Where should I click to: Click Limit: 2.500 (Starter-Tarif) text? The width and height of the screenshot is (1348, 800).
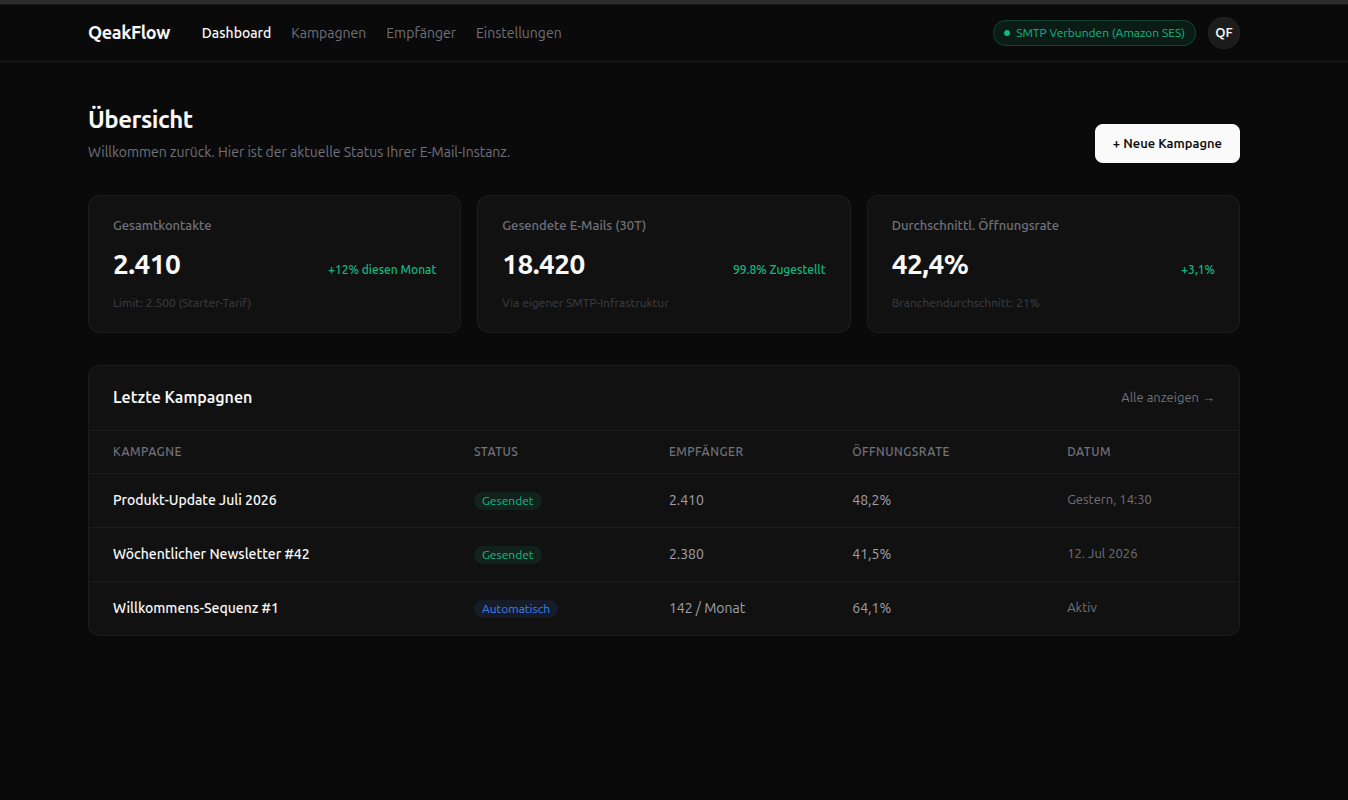click(x=182, y=303)
